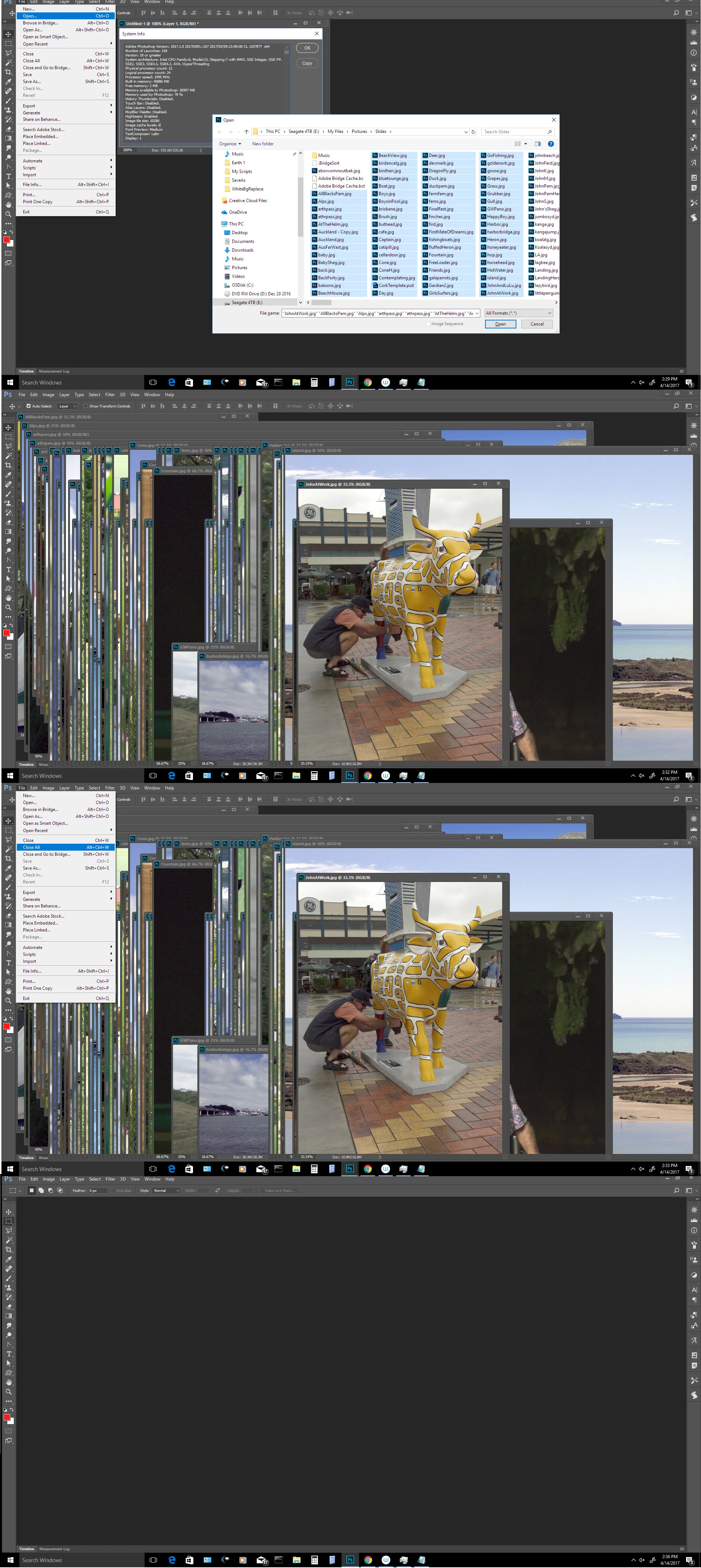Enable the Image Sequence checkbox
The image size is (701, 1568).
pos(428,324)
